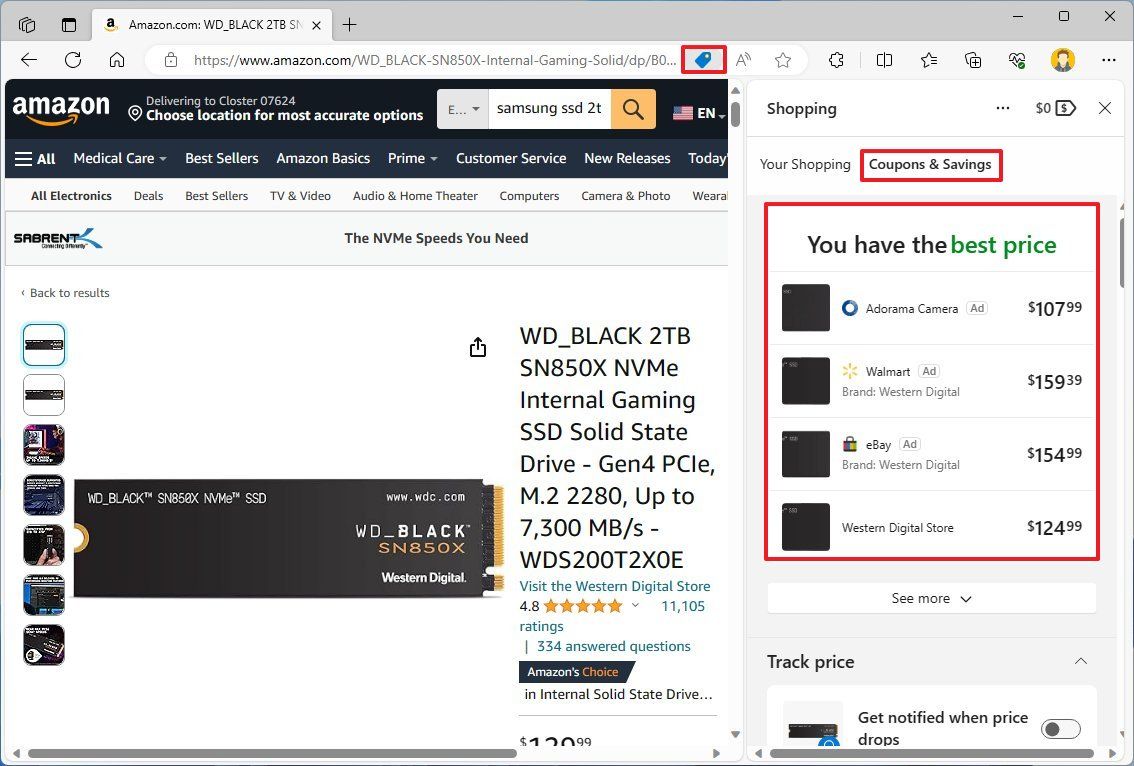The width and height of the screenshot is (1134, 766).
Task: Enable notifications when price drops
Action: point(1061,729)
